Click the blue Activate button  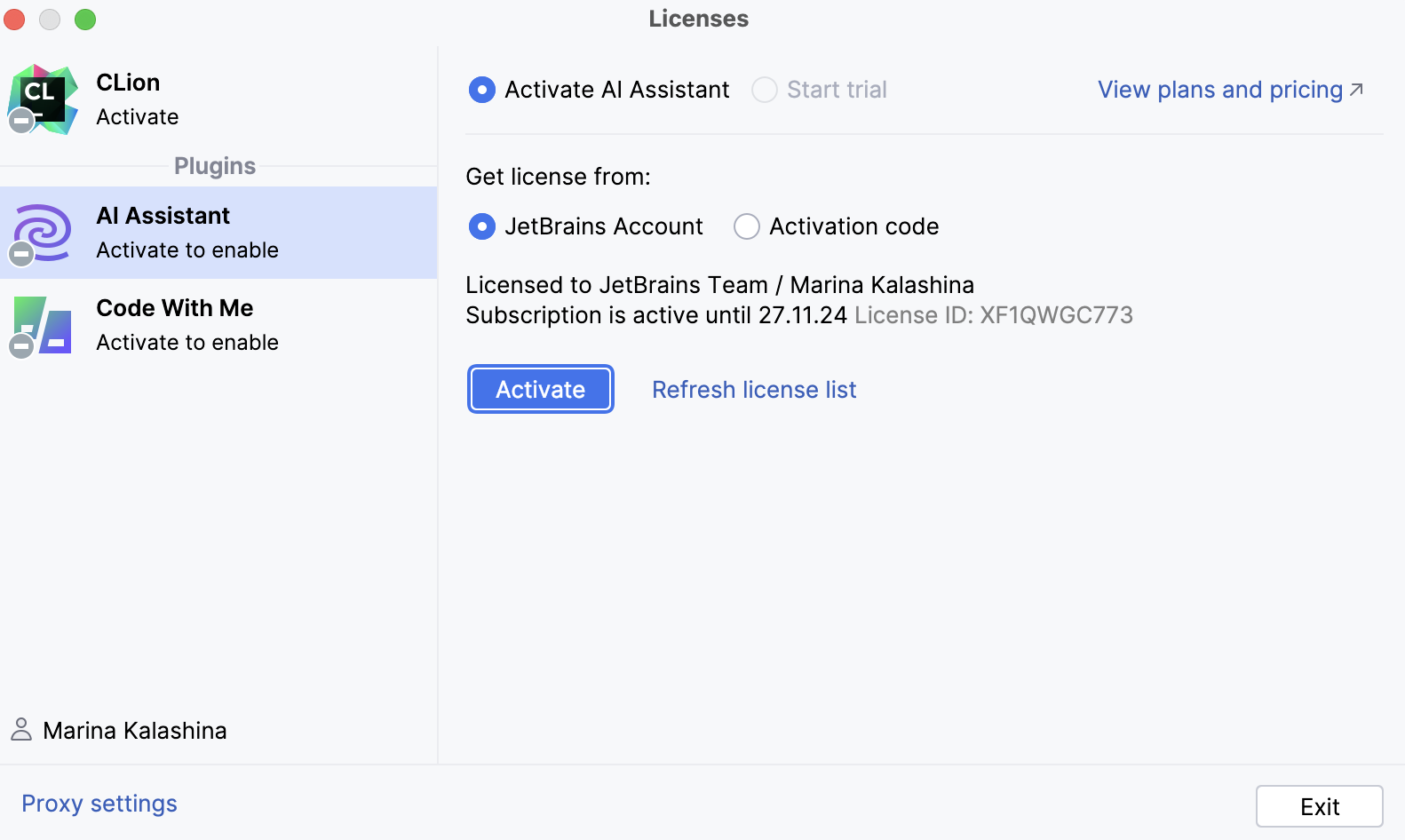[541, 389]
